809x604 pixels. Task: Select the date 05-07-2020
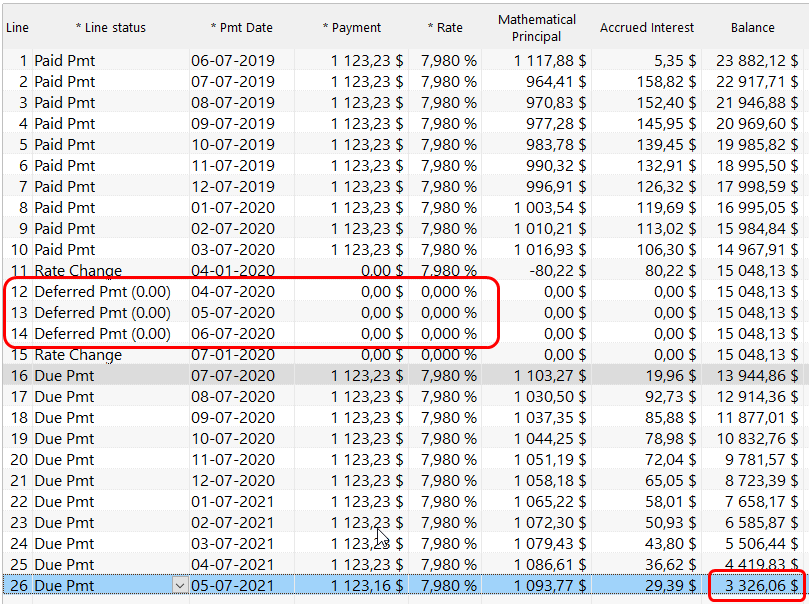(x=233, y=313)
